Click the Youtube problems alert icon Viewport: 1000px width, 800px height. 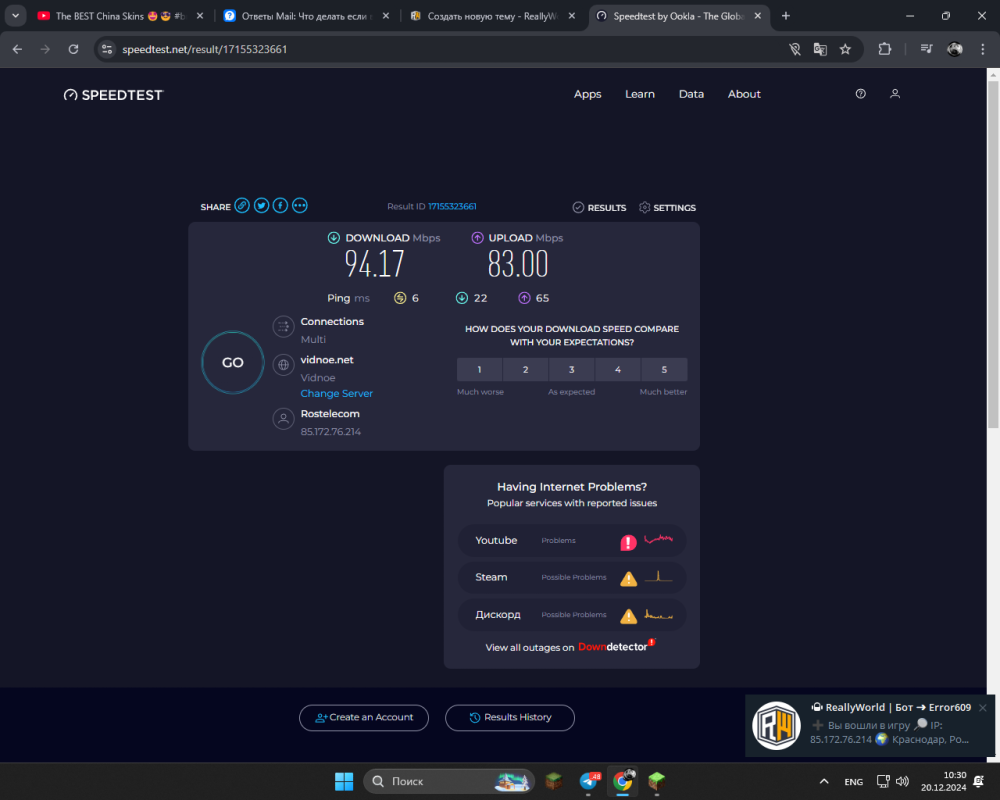click(x=628, y=542)
